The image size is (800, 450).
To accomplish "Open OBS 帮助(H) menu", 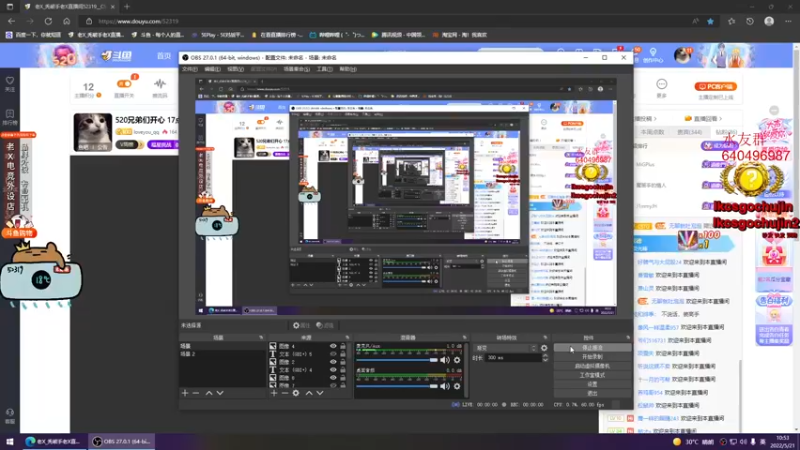I will click(x=347, y=69).
